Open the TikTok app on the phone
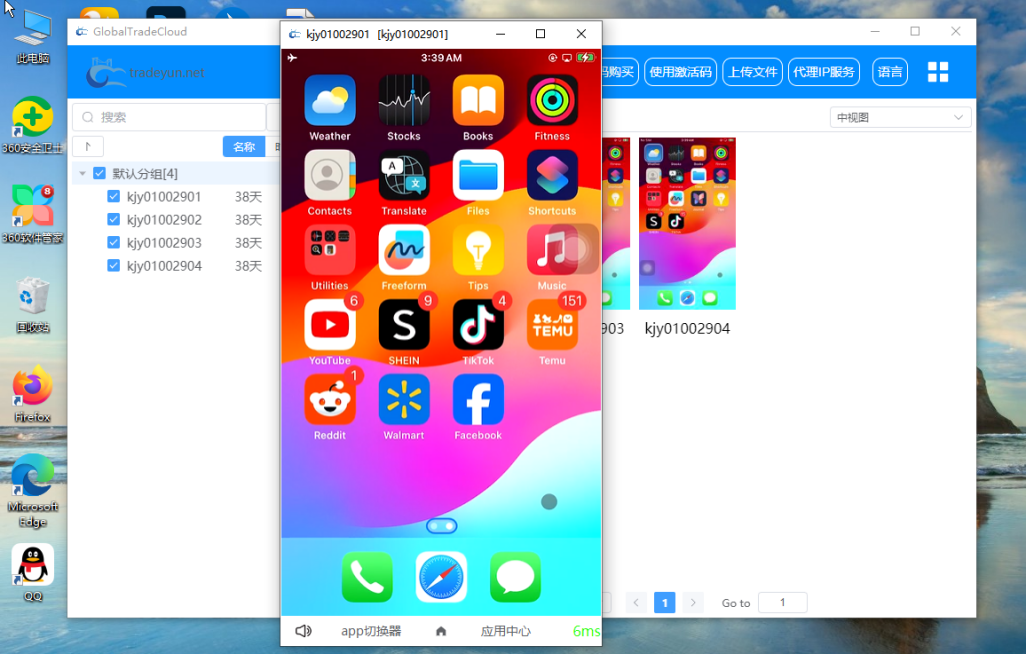Screen dimensions: 1026x654 [478, 325]
